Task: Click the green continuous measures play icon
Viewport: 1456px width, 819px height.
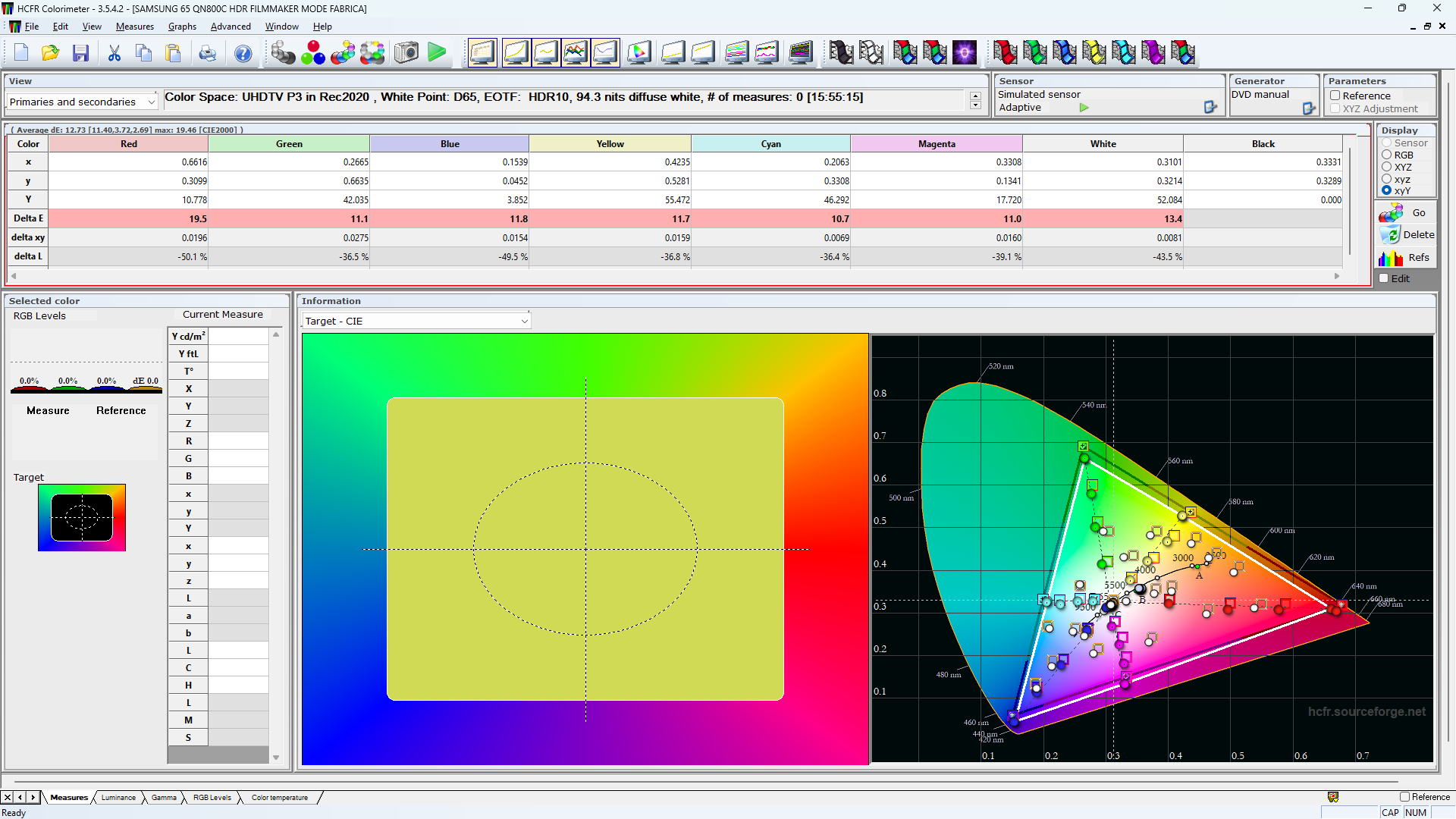Action: (x=437, y=52)
